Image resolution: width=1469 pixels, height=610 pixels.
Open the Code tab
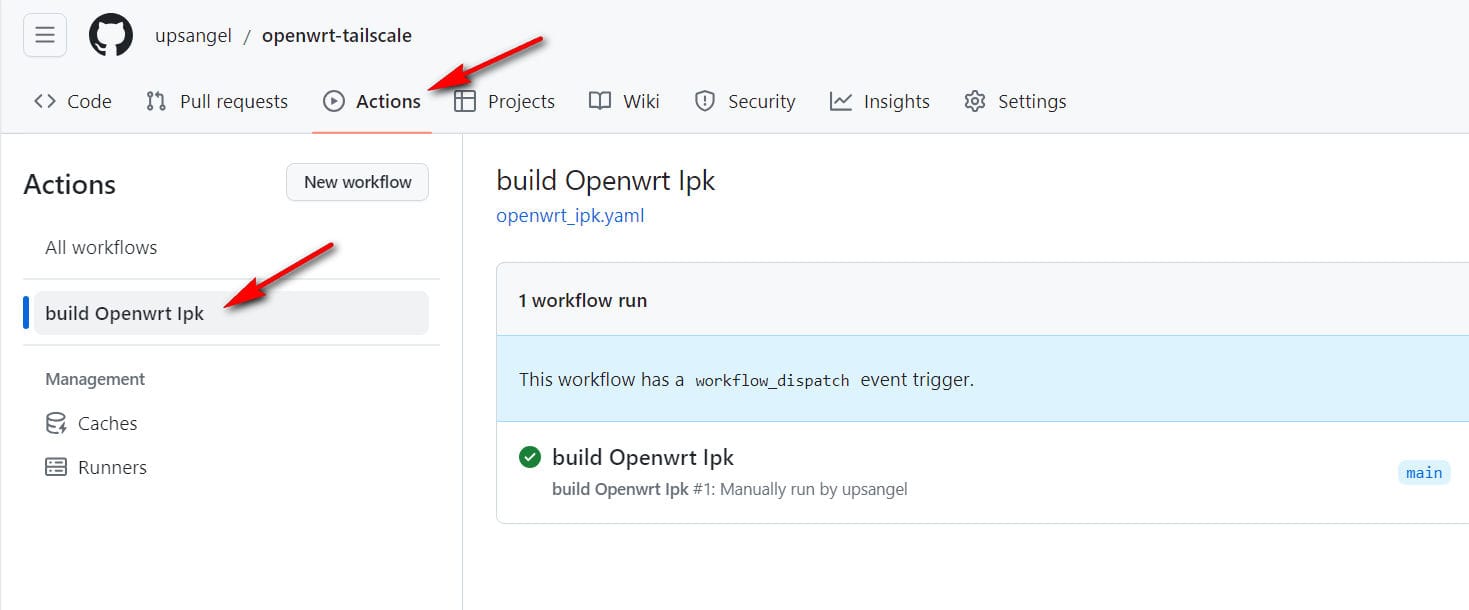pos(73,101)
